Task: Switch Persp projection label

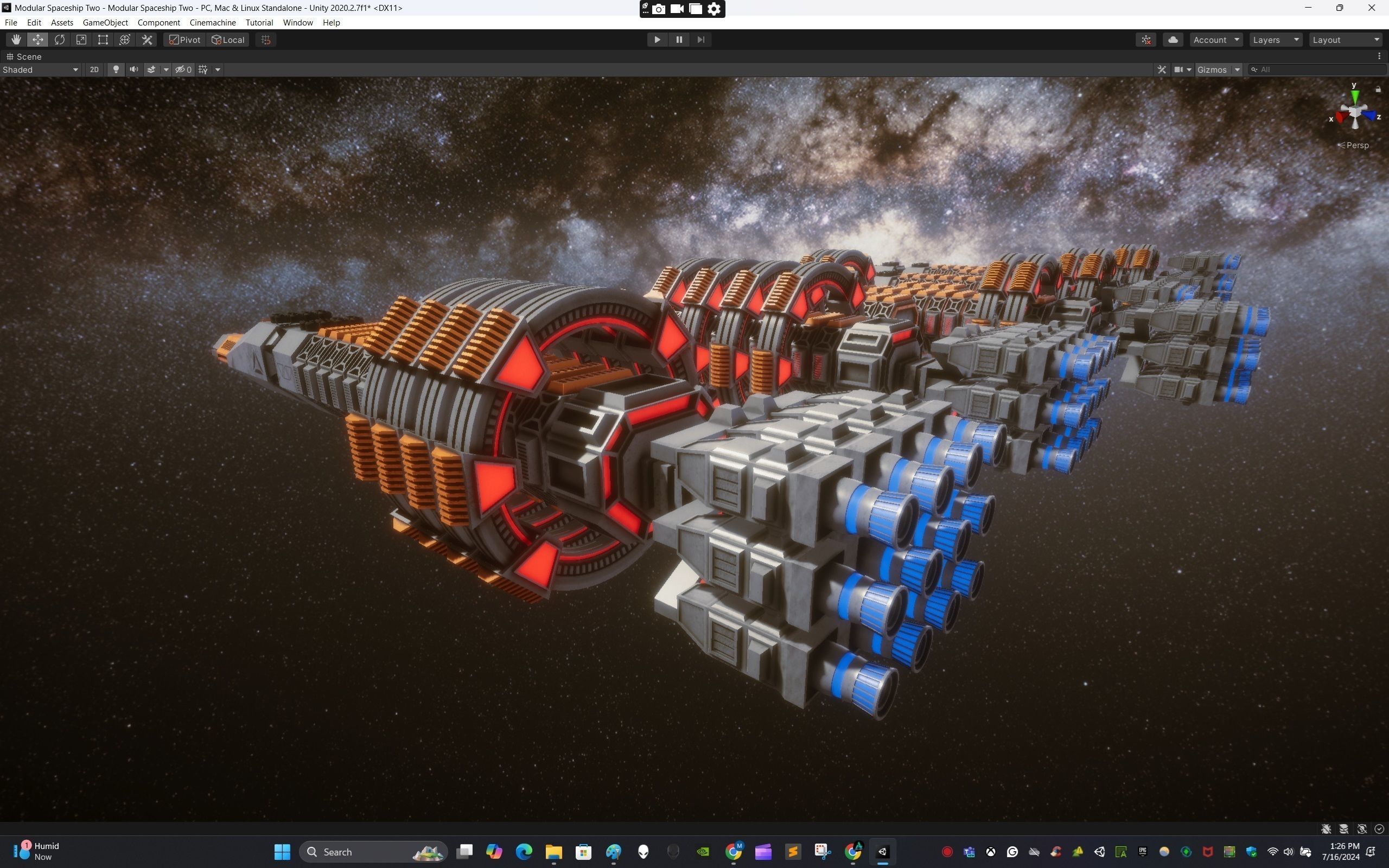Action: (x=1354, y=145)
